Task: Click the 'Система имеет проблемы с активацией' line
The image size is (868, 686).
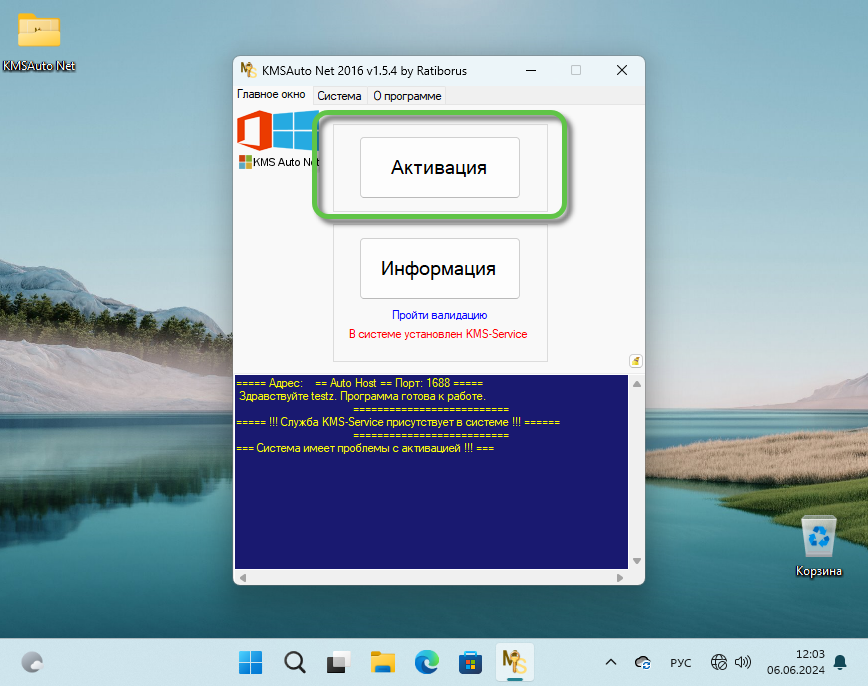Action: click(x=365, y=448)
